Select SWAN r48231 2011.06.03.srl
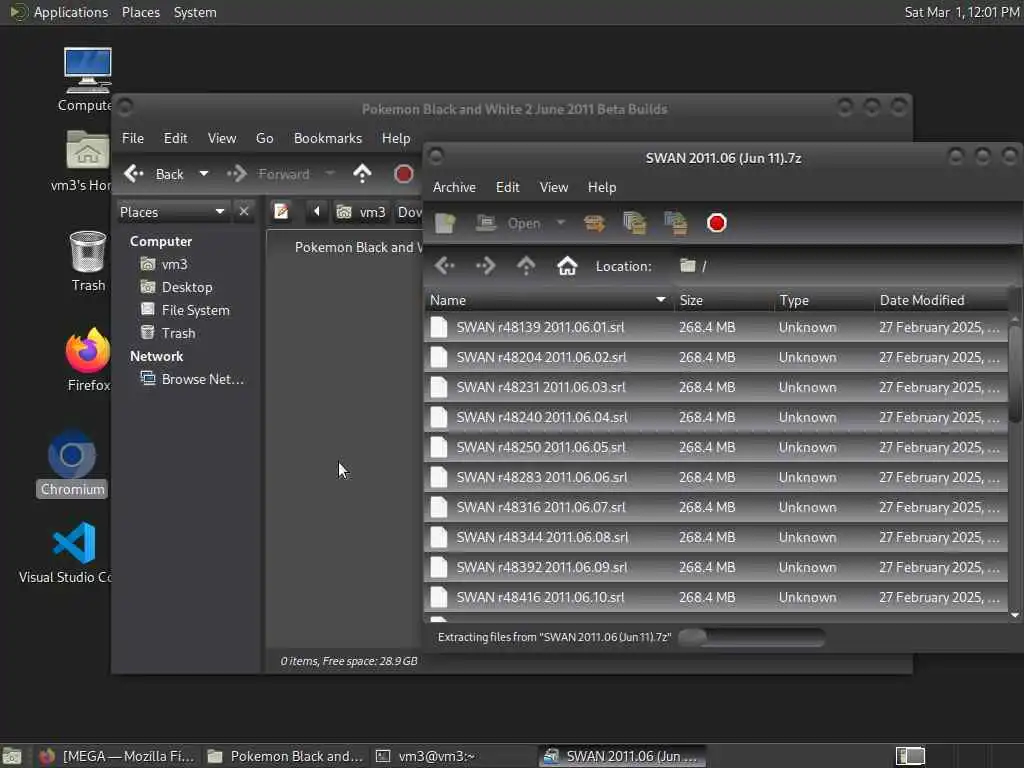1024x768 pixels. point(716,387)
